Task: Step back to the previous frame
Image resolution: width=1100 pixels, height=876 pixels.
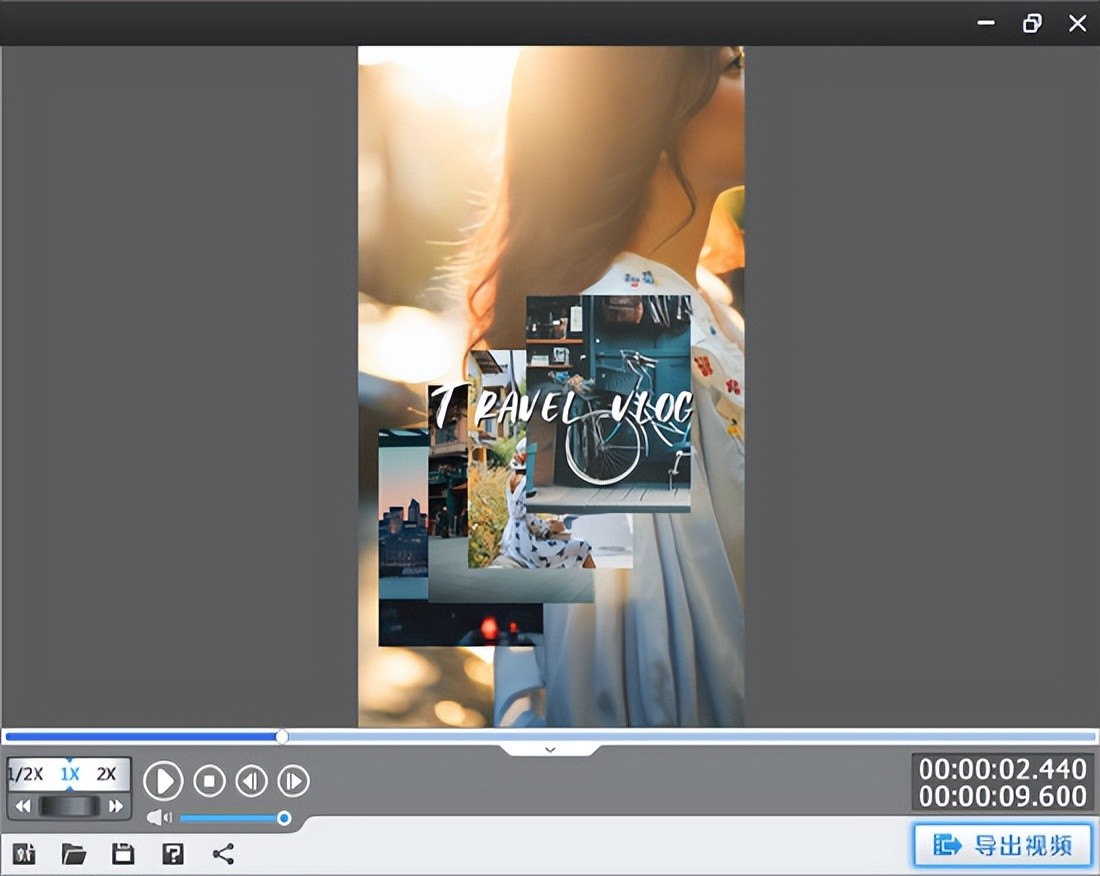Action: (251, 781)
